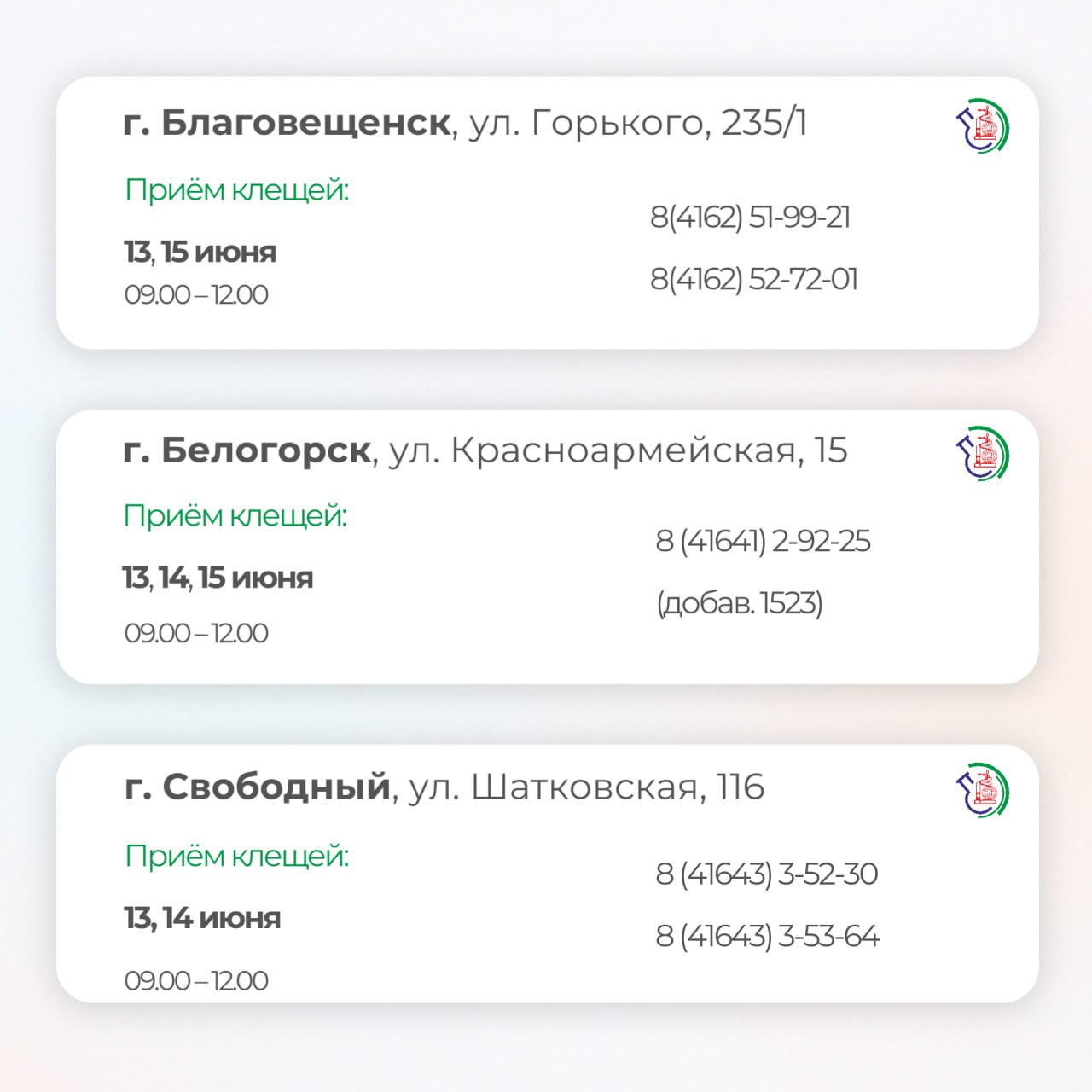Viewport: 1092px width, 1092px height.
Task: Click the address ул. Шатковская, 116
Action: click(x=586, y=787)
